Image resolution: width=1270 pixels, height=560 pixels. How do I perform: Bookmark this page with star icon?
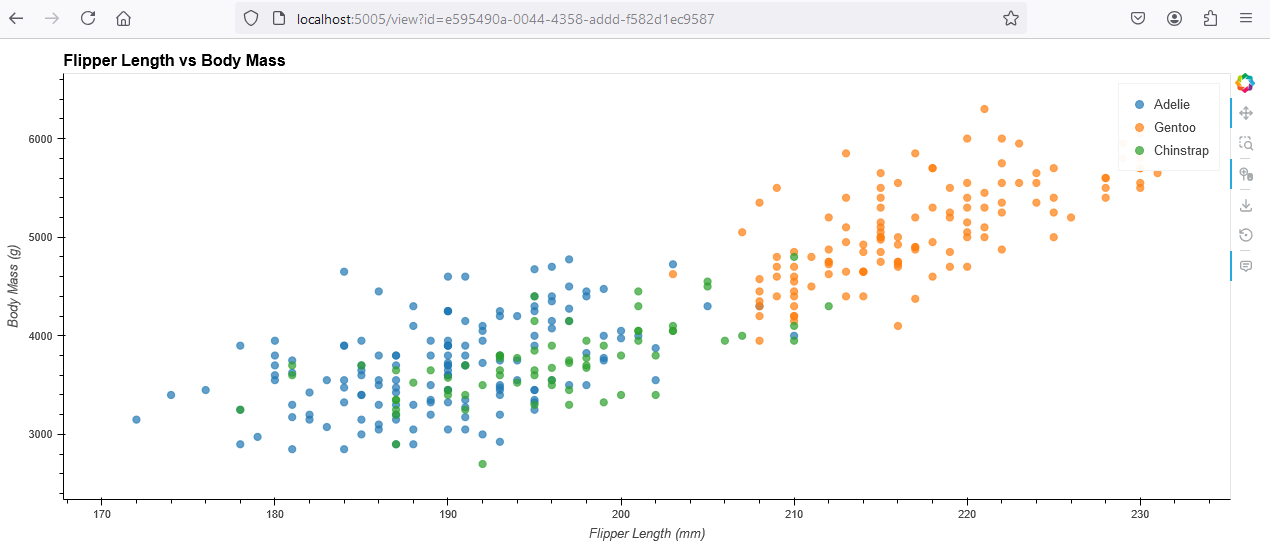coord(1011,18)
